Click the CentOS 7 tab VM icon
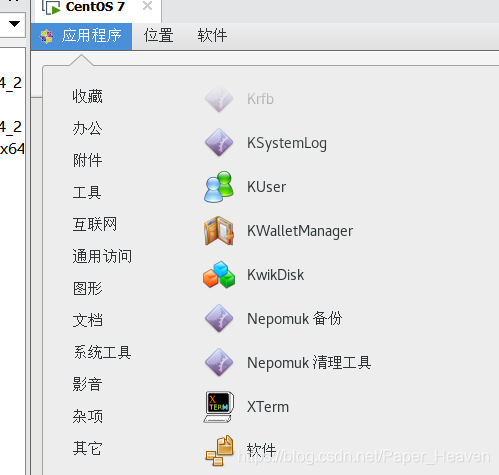 click(x=52, y=7)
